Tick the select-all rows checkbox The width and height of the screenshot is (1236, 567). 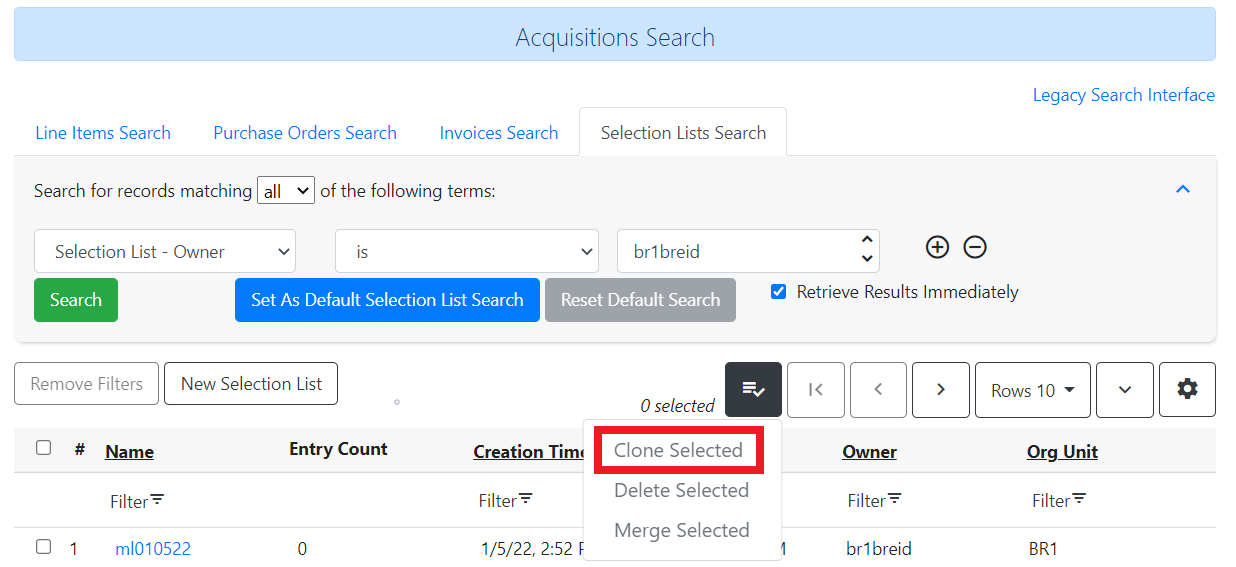click(x=43, y=447)
